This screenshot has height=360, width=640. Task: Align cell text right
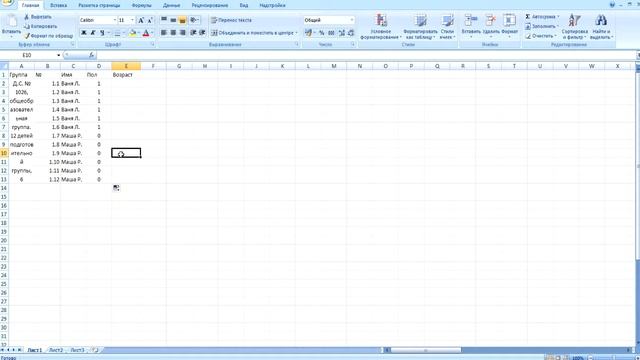coord(182,33)
